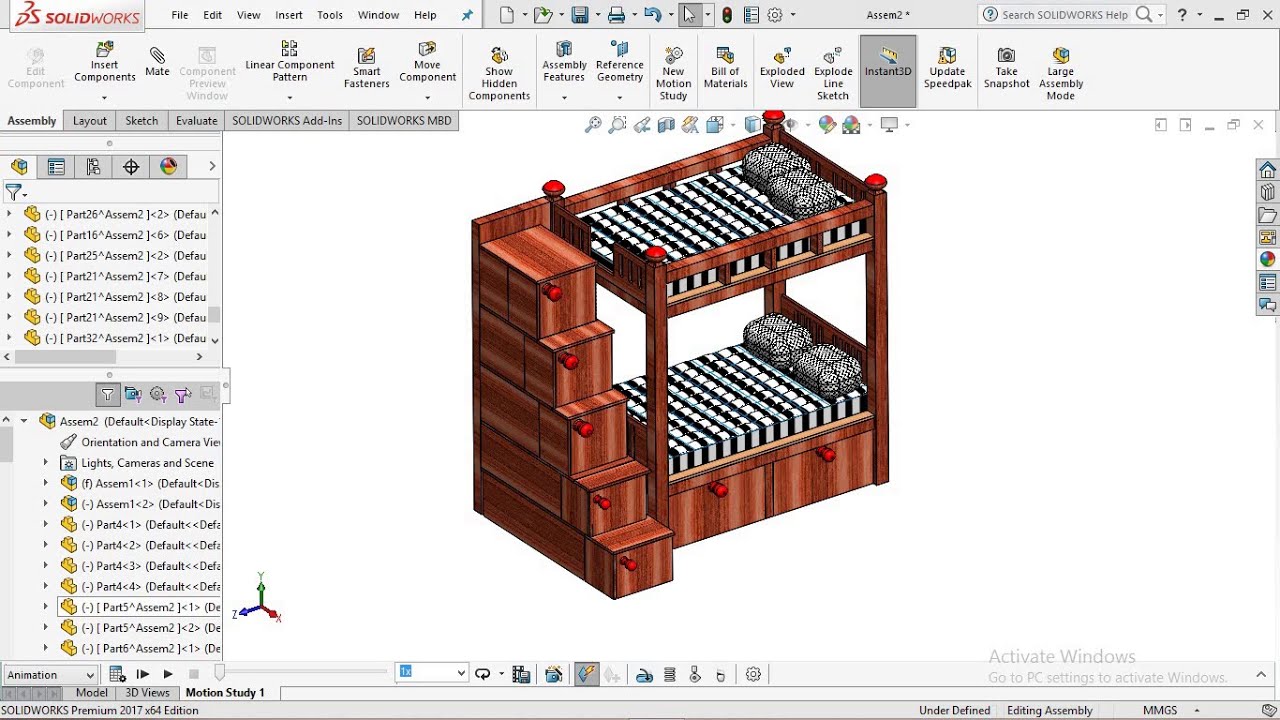Toggle Large Assembly Mode
This screenshot has width=1280, height=720.
[x=1061, y=73]
